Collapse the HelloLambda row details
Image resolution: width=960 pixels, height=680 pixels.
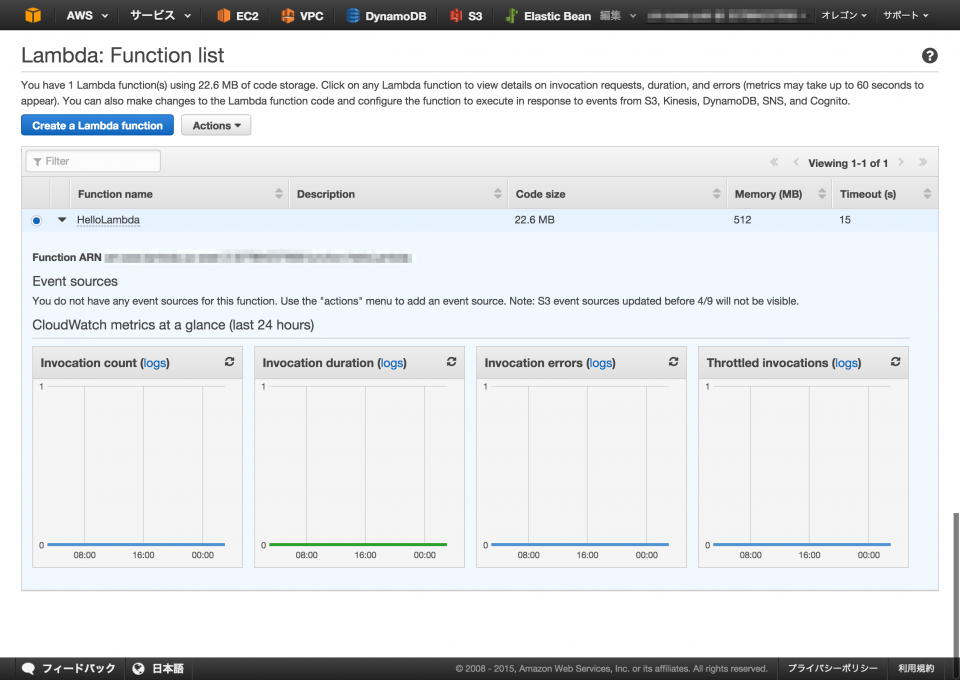click(61, 220)
